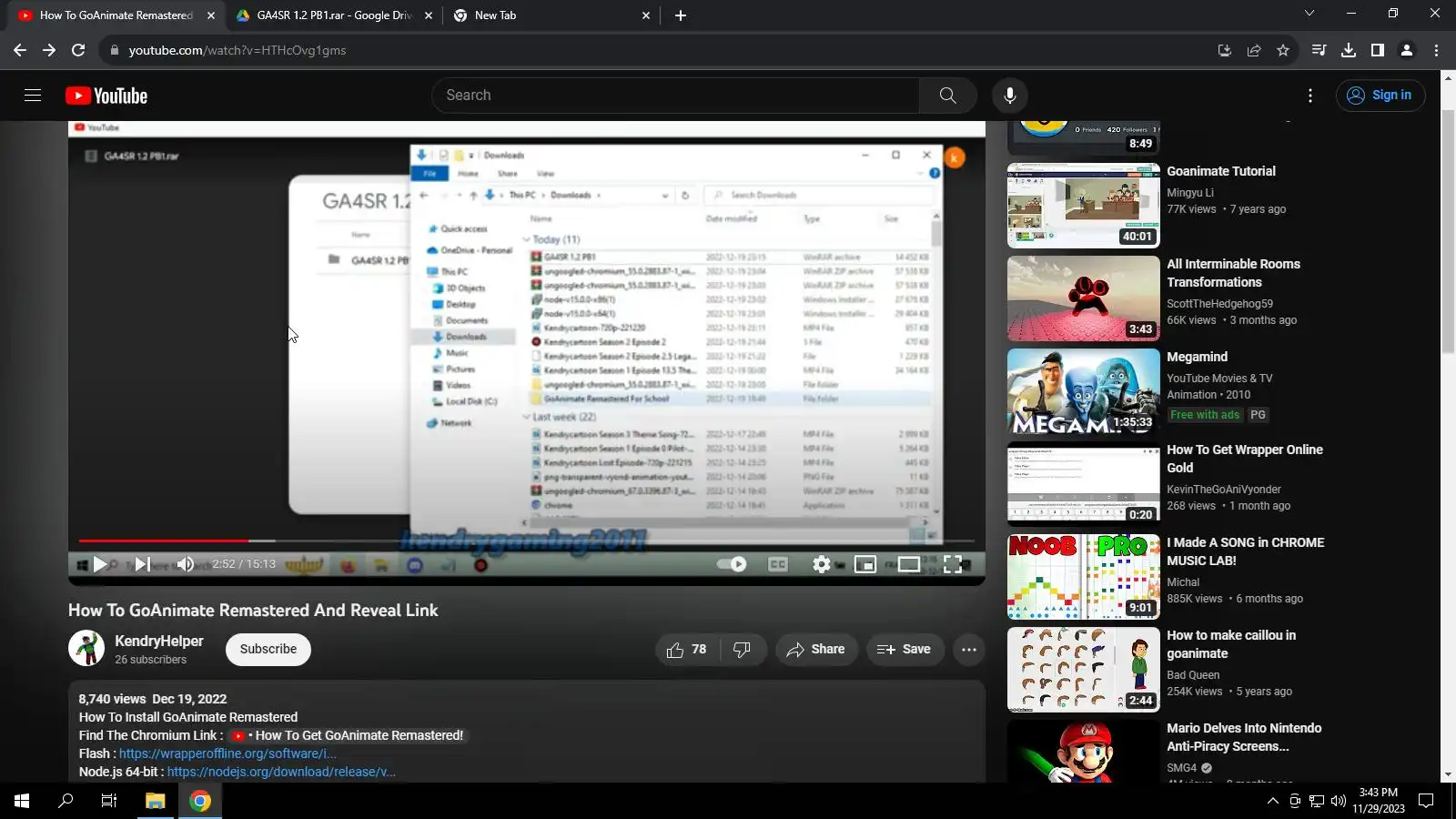Viewport: 1456px width, 819px height.
Task: Open the KendryHelper channel name link
Action: 159,641
